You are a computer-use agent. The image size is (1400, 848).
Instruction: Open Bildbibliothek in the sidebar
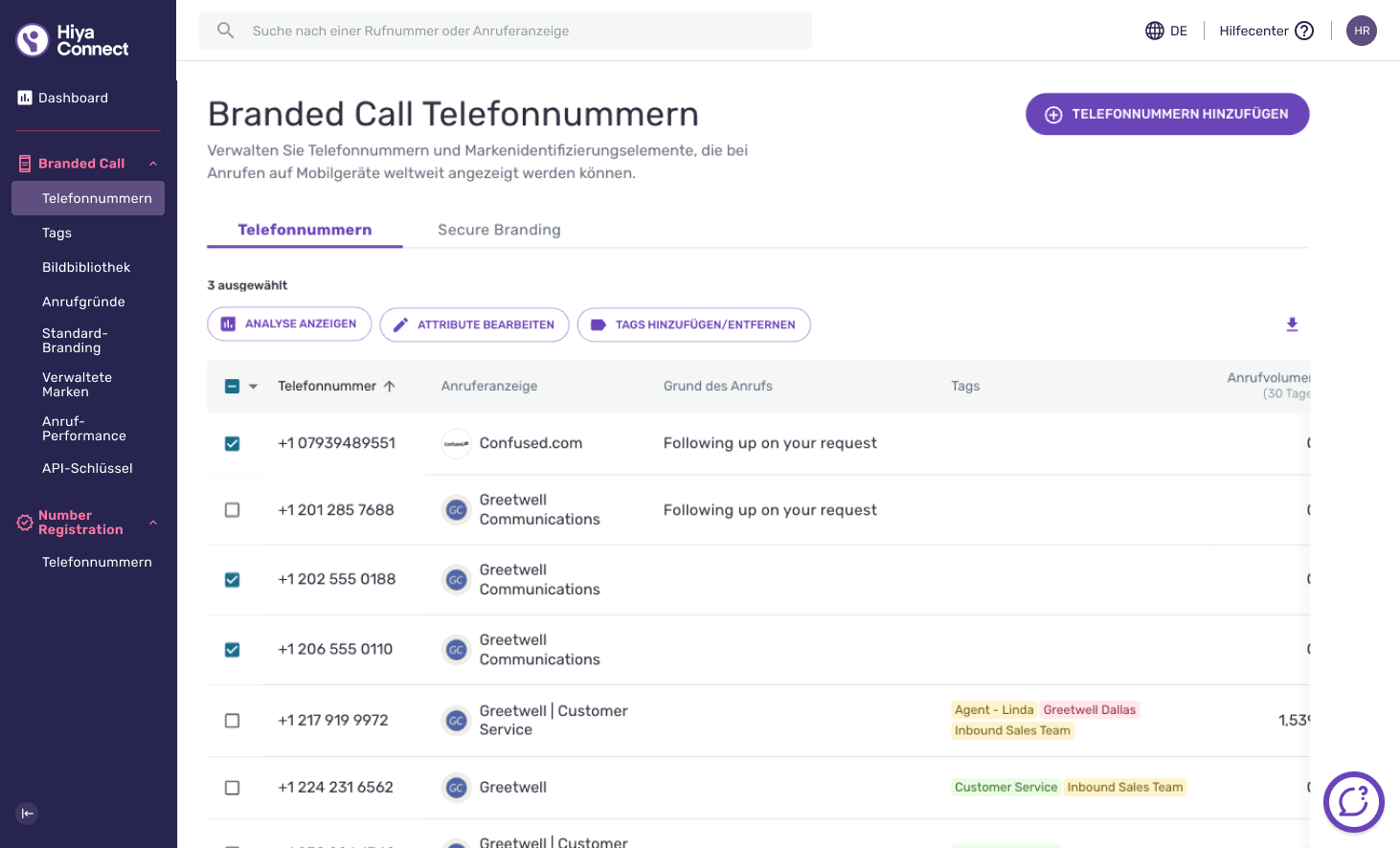(86, 267)
